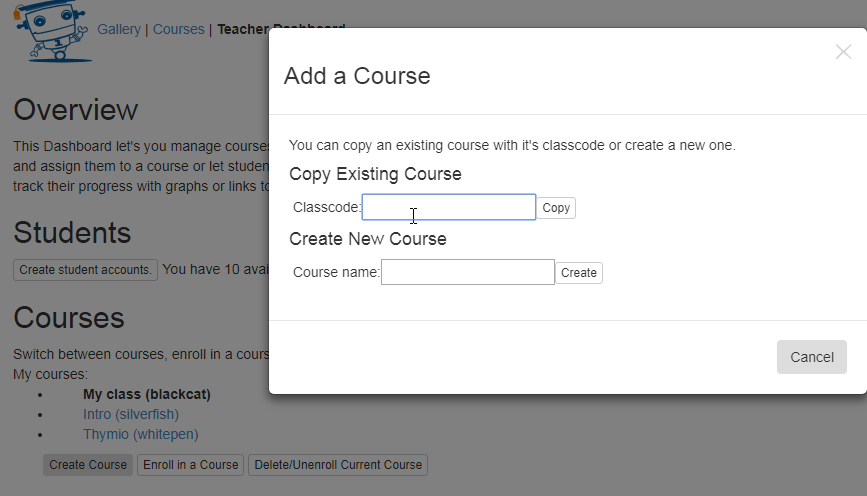Switch to the Intro (silverfish) course
867x496 pixels.
(130, 414)
